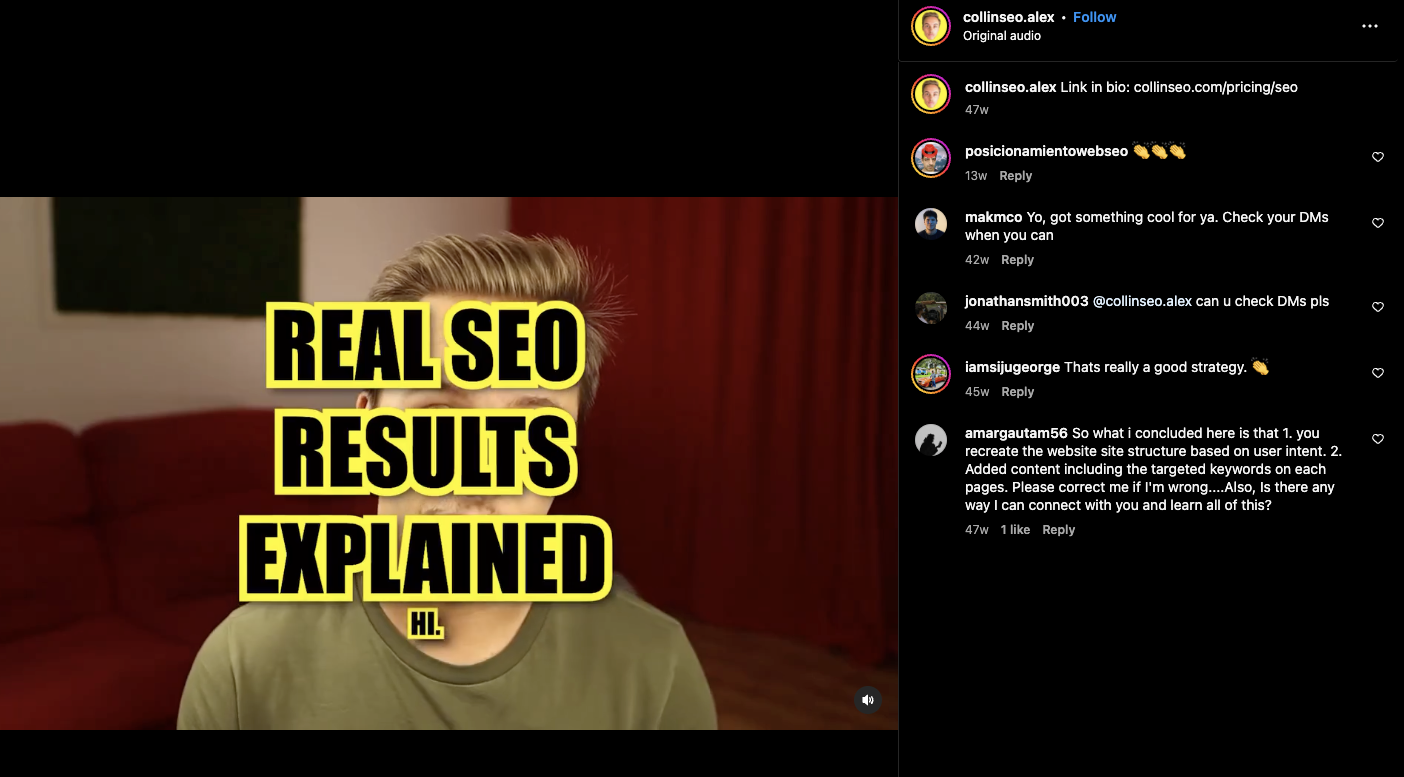Open amargautam56's profile avatar
1404x777 pixels.
[930, 440]
